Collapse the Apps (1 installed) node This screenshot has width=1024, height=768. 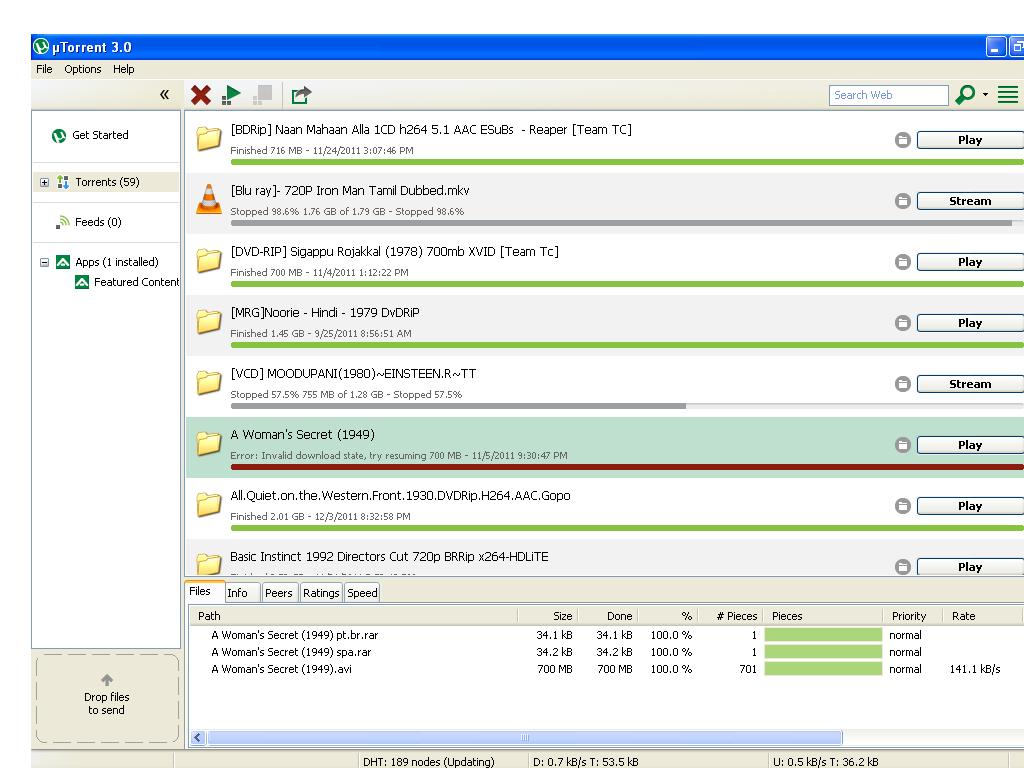tap(44, 263)
